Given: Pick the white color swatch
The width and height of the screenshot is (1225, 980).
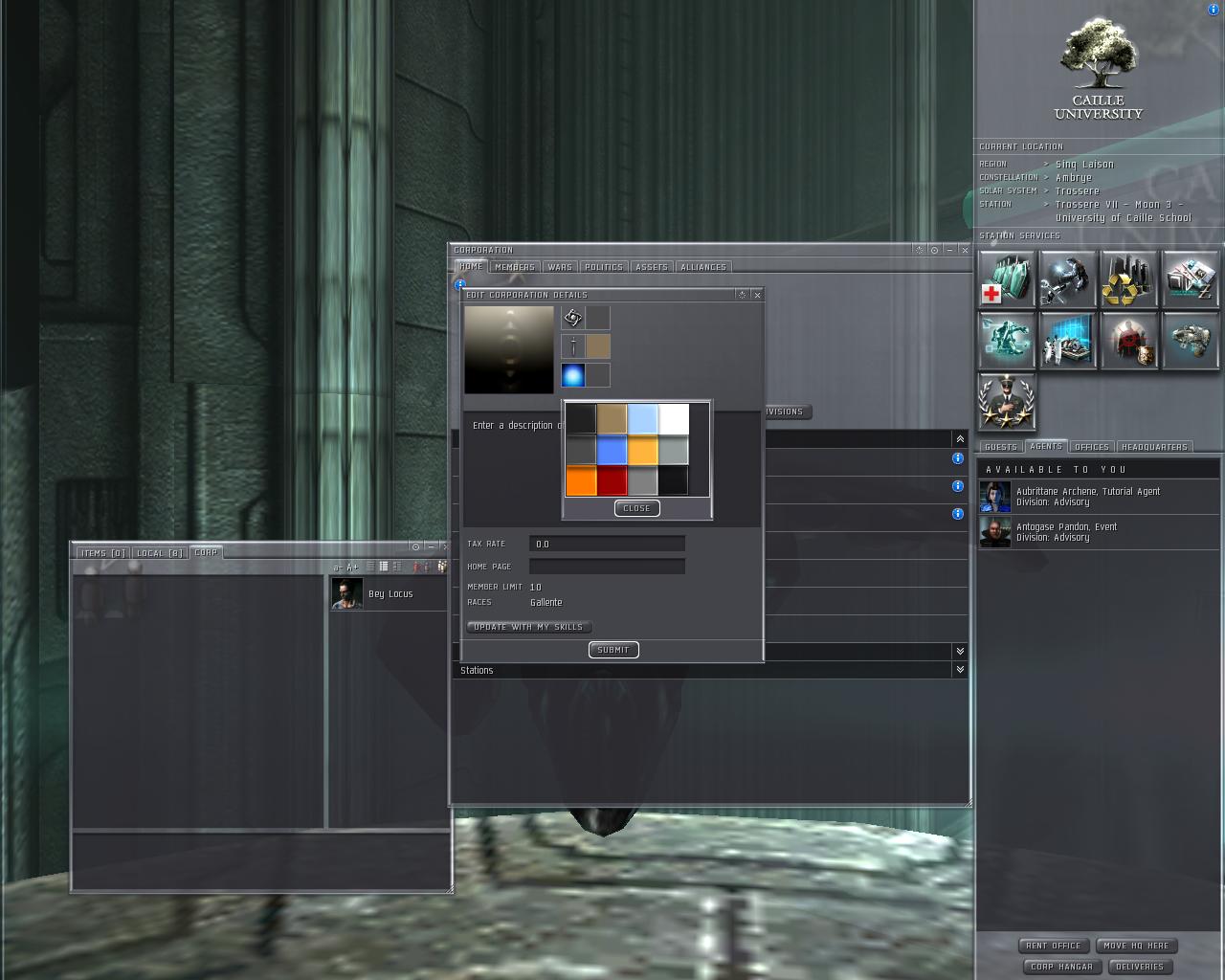Looking at the screenshot, I should (674, 418).
